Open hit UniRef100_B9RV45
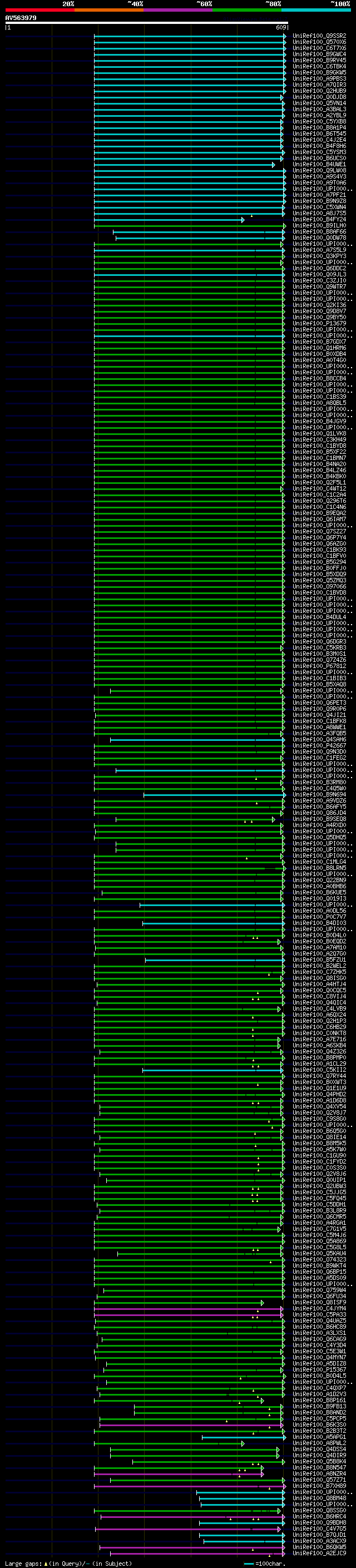The image size is (356, 1568). coord(319,60)
